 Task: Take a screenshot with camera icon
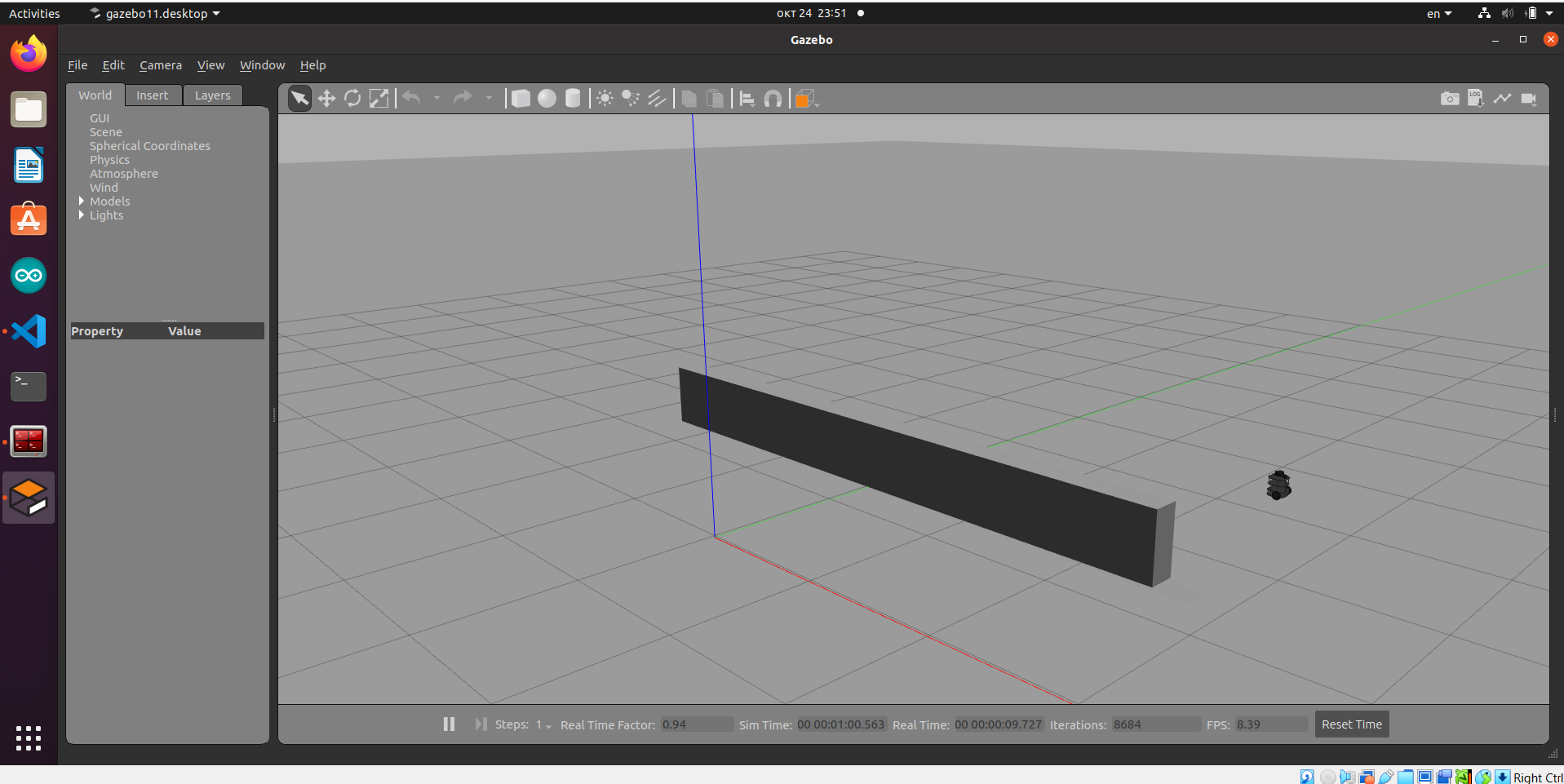coord(1449,99)
